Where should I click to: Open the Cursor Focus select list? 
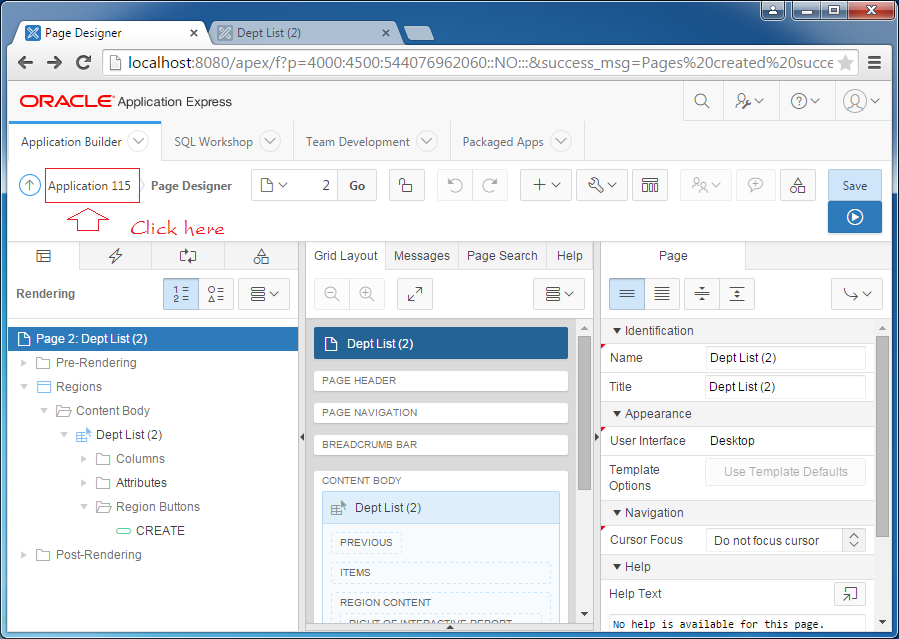(x=785, y=540)
